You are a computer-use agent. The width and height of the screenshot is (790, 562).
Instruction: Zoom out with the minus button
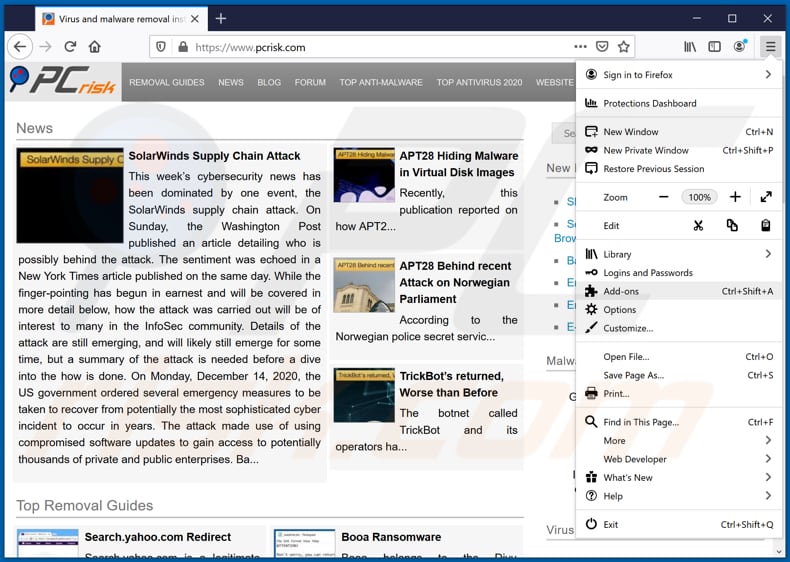tap(664, 197)
